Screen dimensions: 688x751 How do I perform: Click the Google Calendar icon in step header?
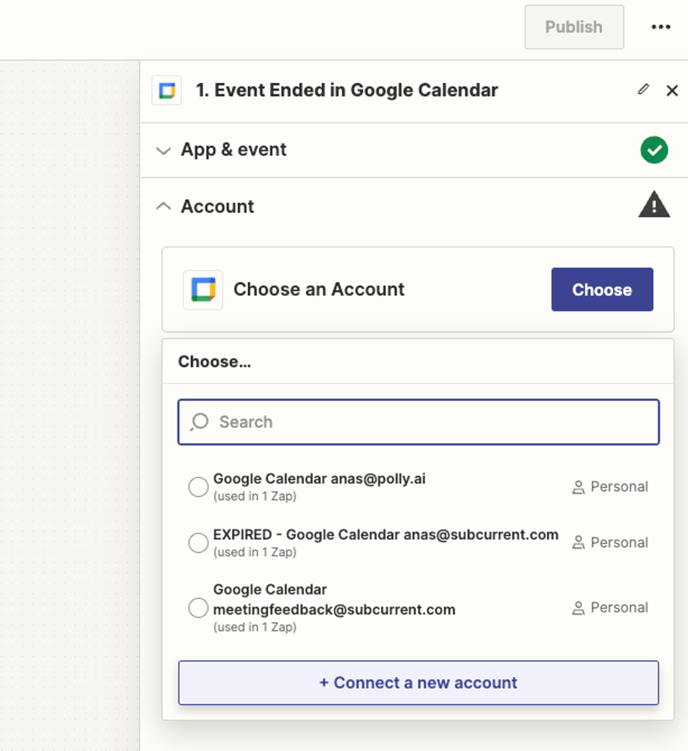[x=167, y=90]
